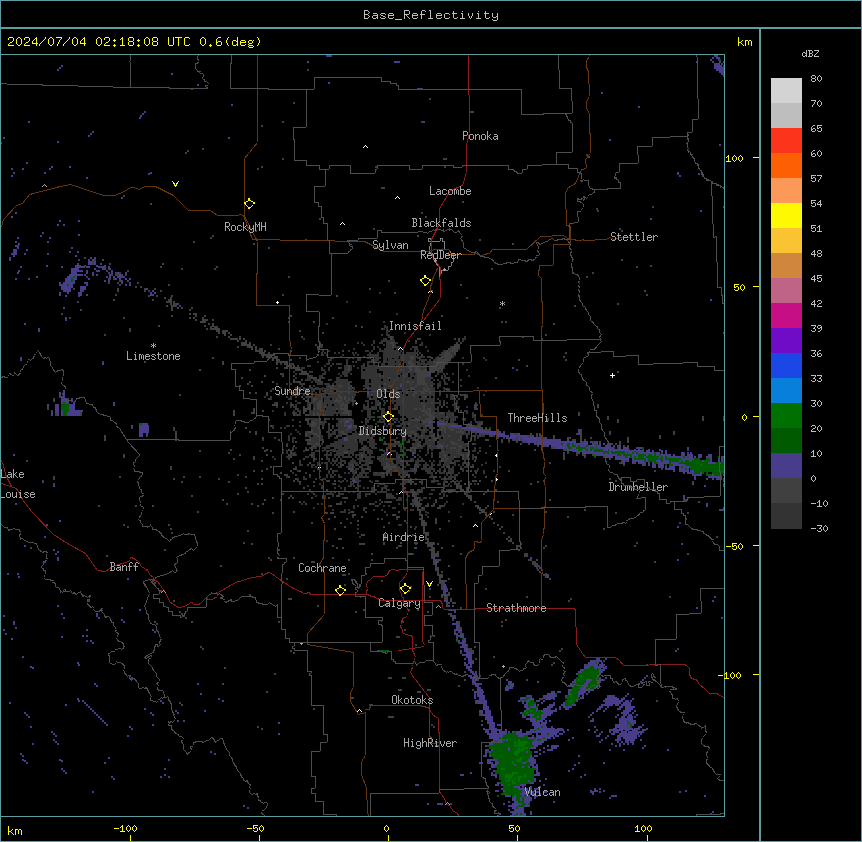
Task: Click the ThreeHills label
Action: pyautogui.click(x=537, y=418)
